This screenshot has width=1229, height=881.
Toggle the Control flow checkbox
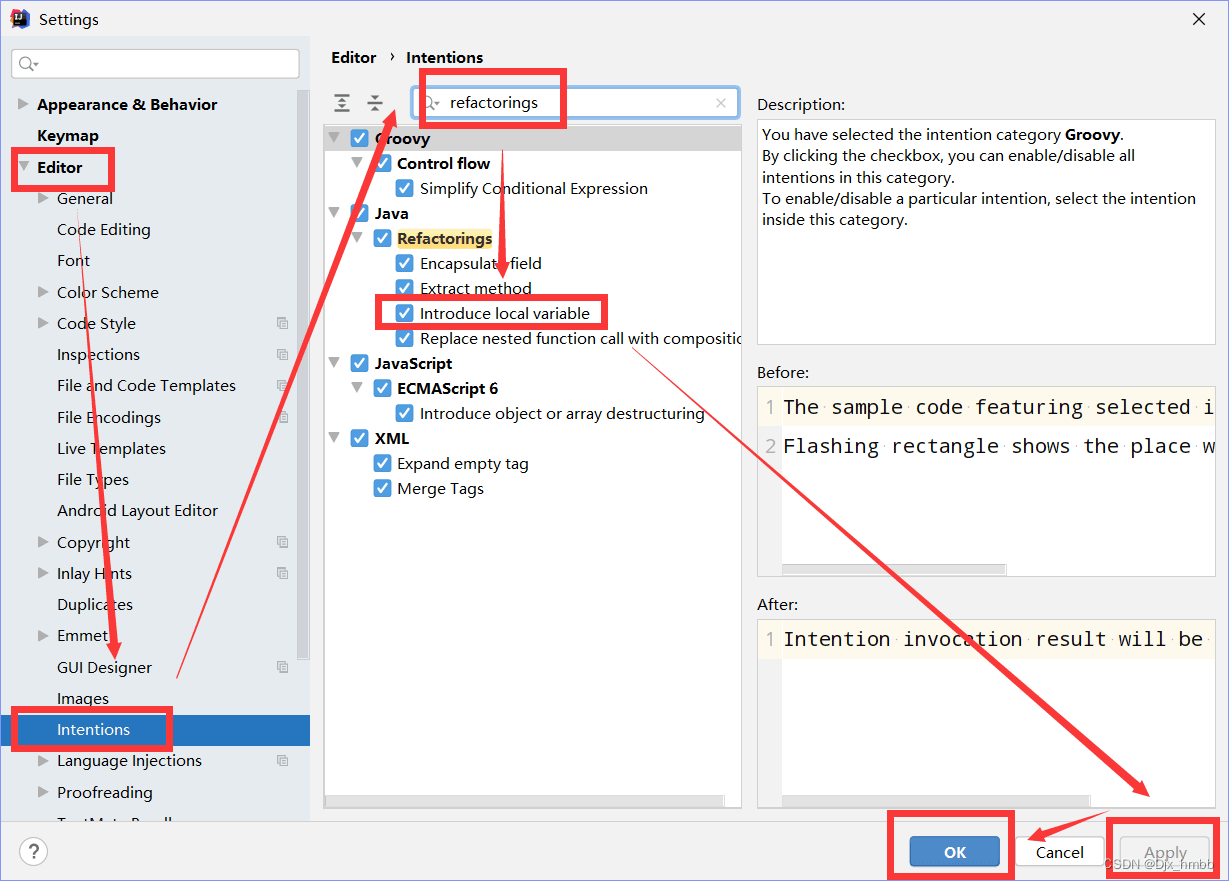[382, 163]
